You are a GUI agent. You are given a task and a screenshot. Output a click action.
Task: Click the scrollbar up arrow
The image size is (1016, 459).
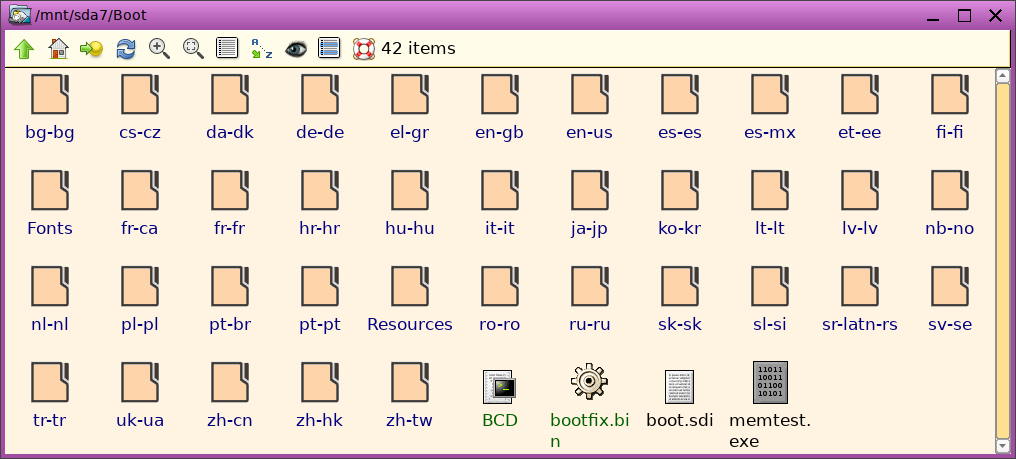pos(1002,76)
